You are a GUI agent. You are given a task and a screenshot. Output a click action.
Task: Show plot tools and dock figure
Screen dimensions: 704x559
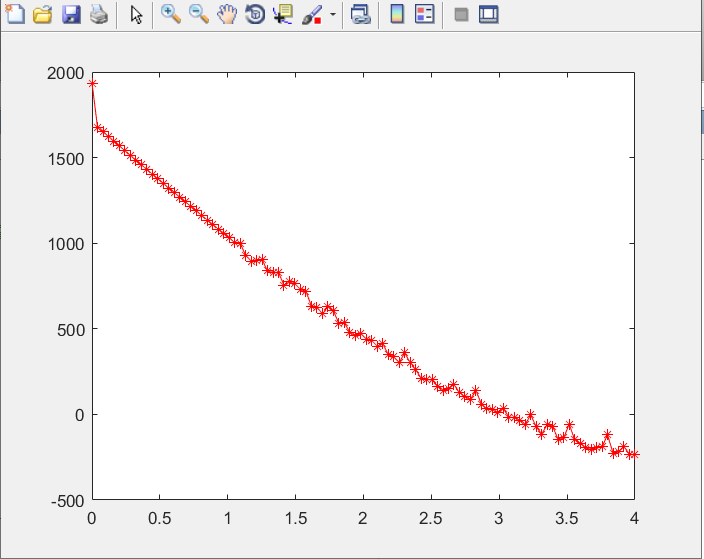[x=488, y=14]
